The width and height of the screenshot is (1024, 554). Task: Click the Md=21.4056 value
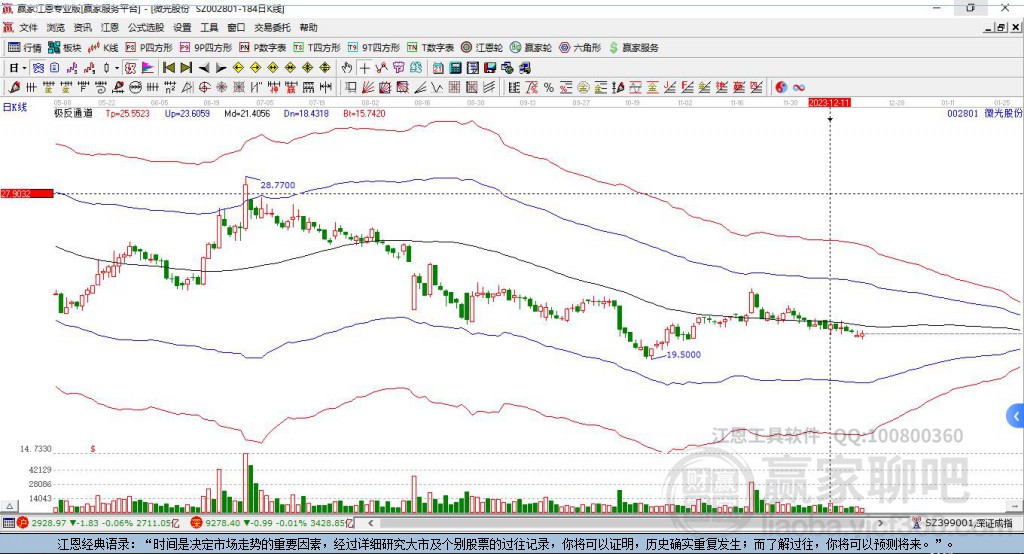tap(247, 113)
